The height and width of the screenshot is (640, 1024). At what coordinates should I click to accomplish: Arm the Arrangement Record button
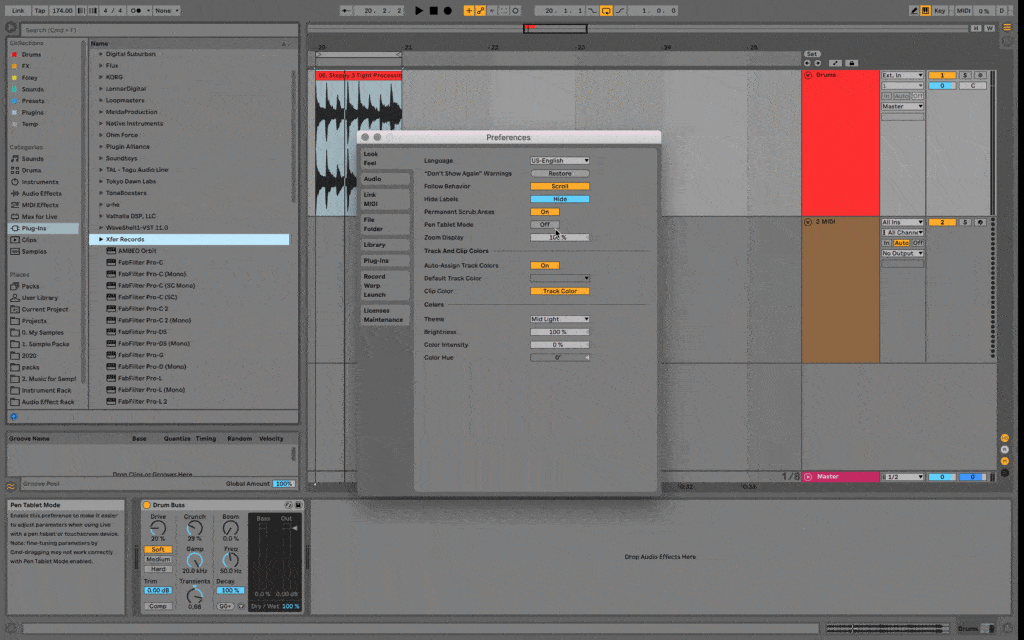448,10
